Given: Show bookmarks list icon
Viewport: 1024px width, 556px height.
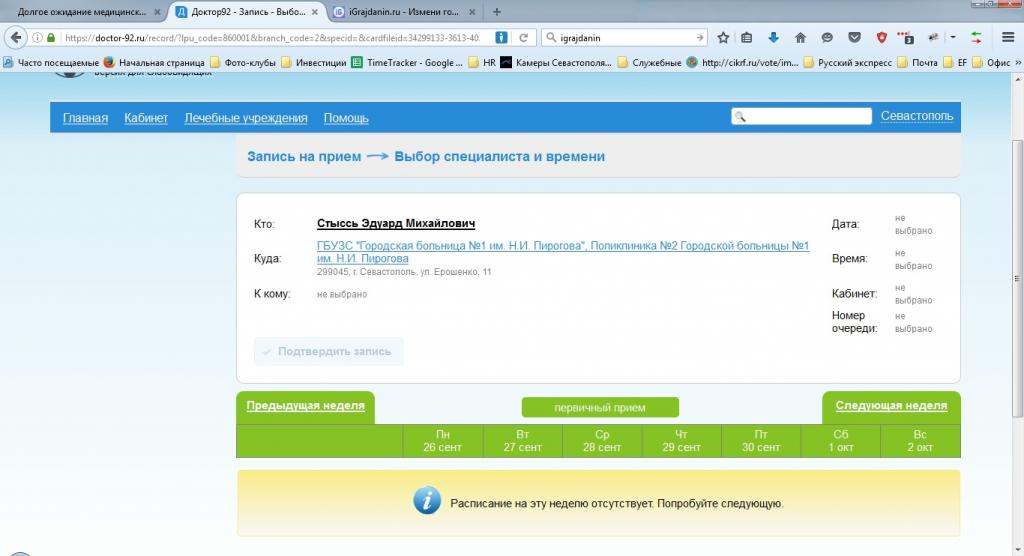Looking at the screenshot, I should pos(746,38).
